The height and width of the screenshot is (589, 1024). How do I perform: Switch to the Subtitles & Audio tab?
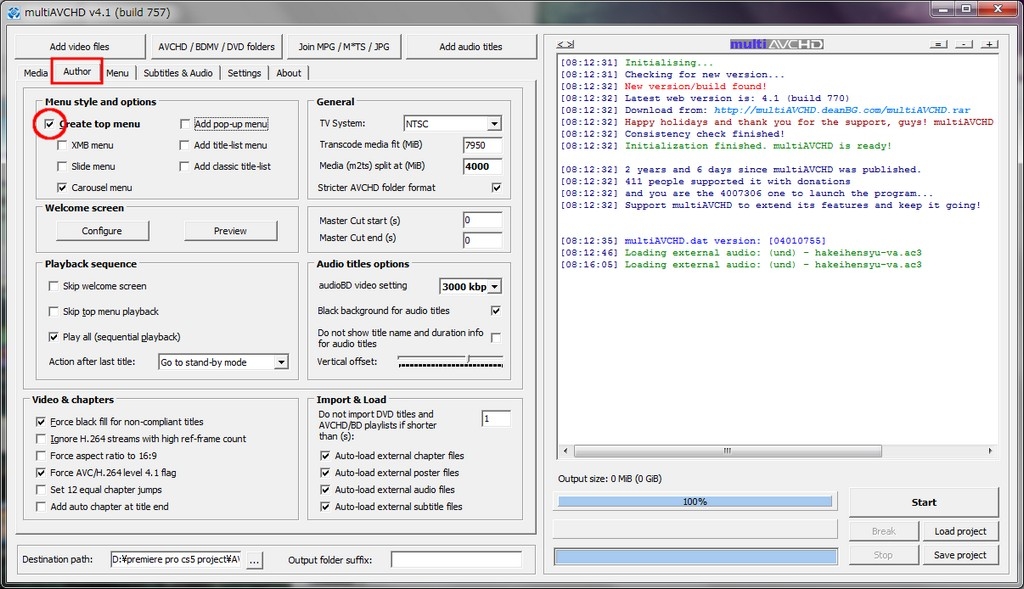[x=178, y=73]
